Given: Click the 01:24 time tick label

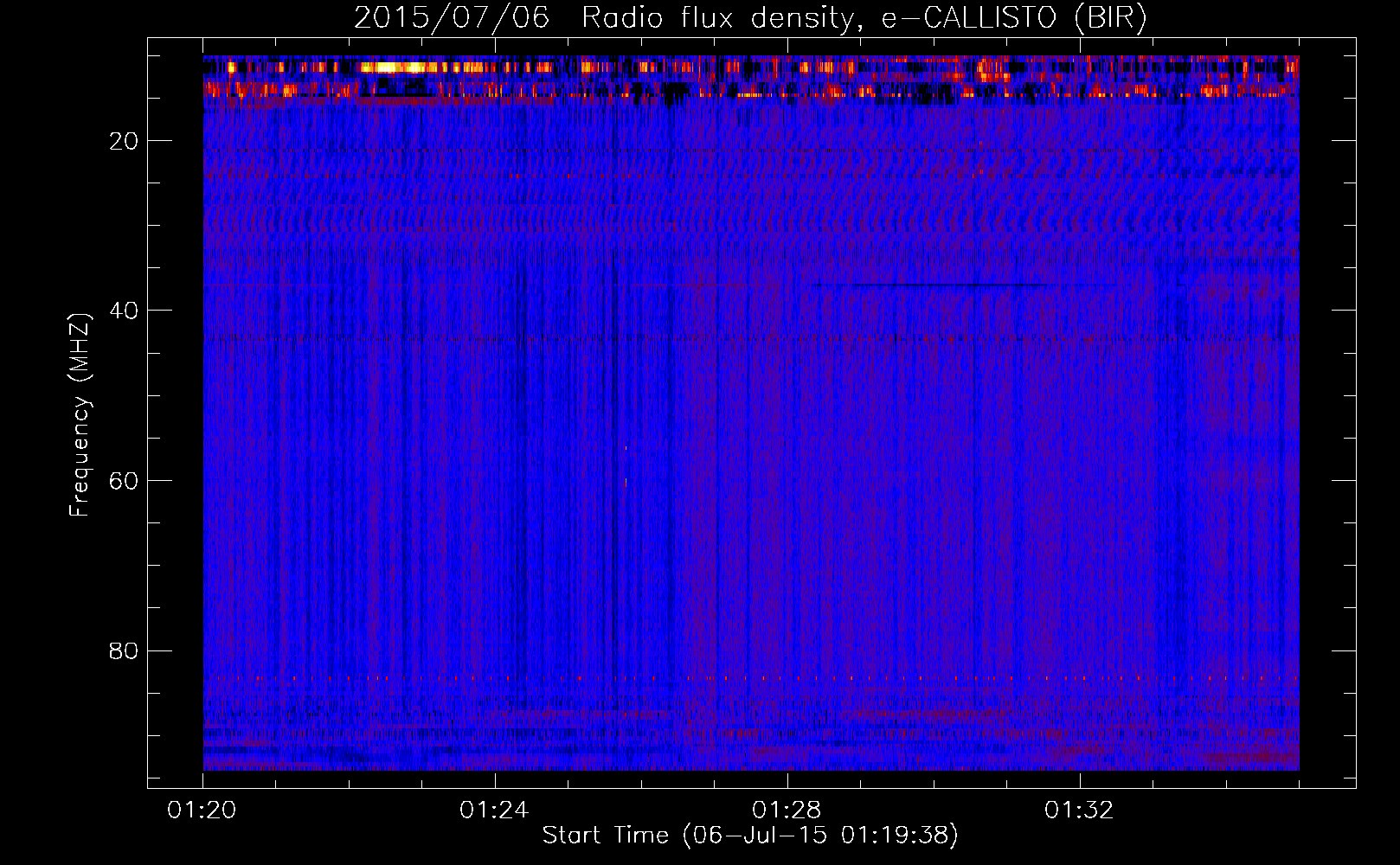Looking at the screenshot, I should (494, 811).
